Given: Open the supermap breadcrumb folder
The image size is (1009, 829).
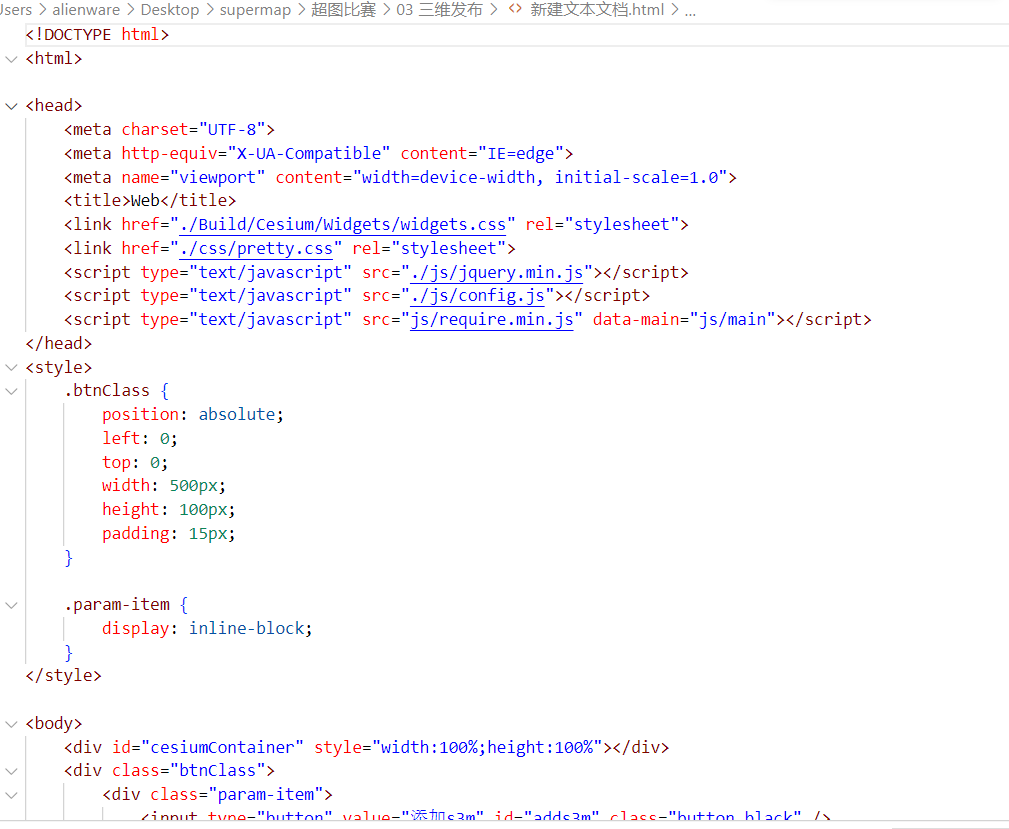Looking at the screenshot, I should [255, 10].
